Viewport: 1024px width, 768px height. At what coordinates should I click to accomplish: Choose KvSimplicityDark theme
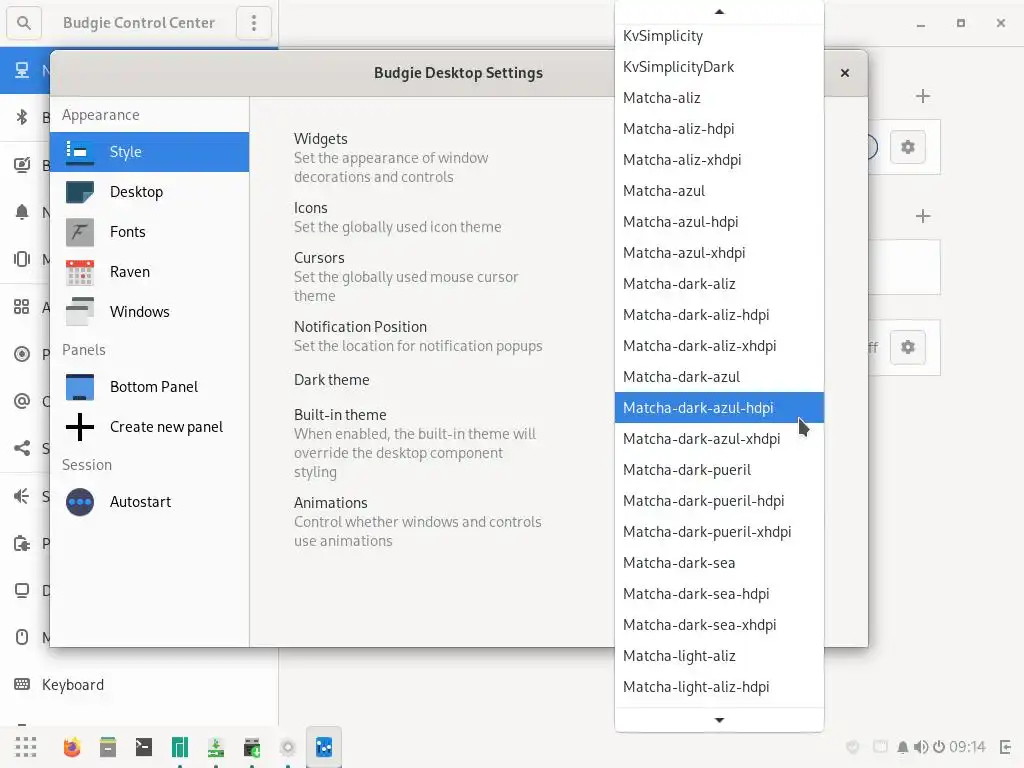click(719, 67)
